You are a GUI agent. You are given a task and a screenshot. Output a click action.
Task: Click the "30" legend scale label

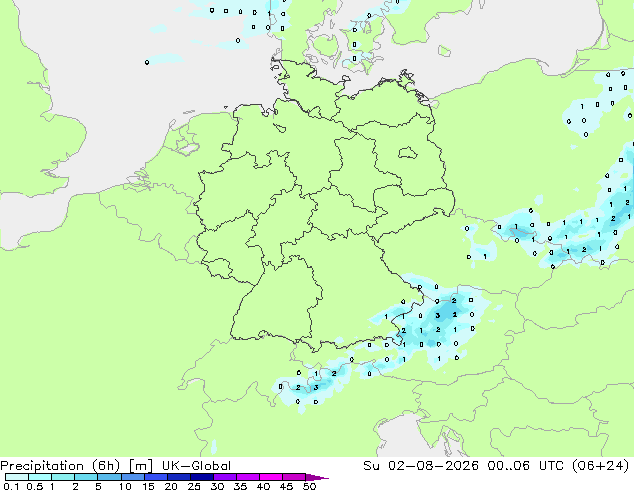point(218,486)
